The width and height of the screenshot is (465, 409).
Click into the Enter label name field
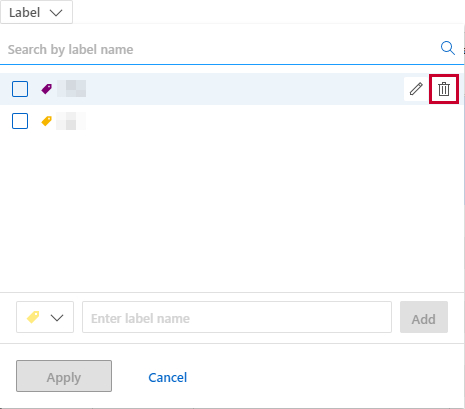pyautogui.click(x=237, y=317)
